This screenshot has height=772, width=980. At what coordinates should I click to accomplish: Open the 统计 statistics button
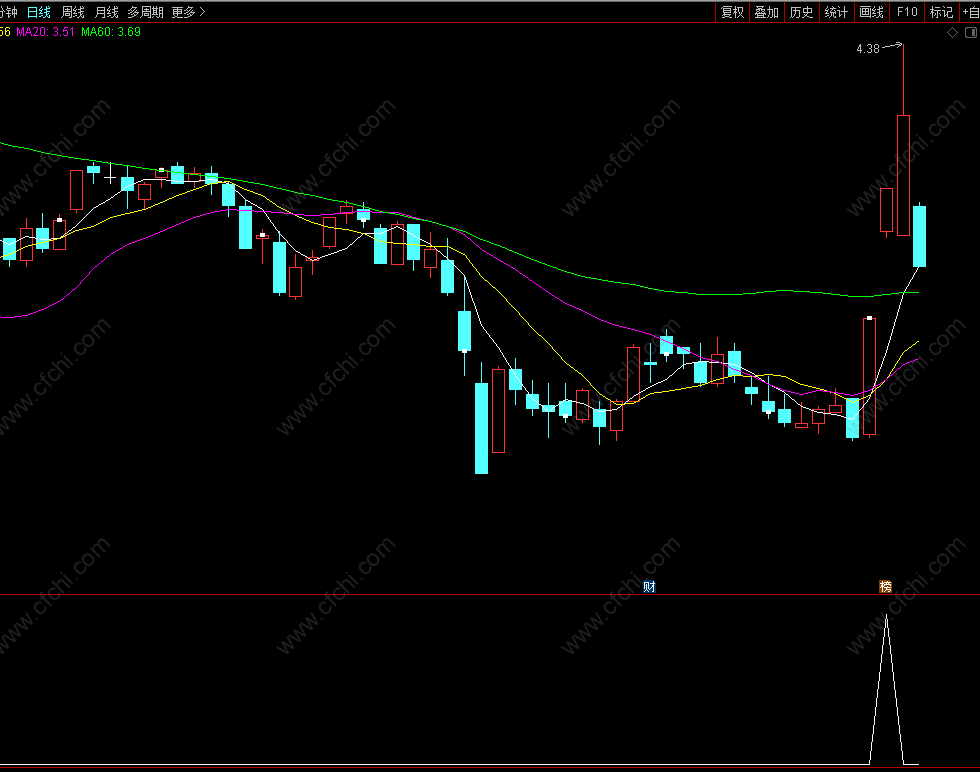point(836,12)
